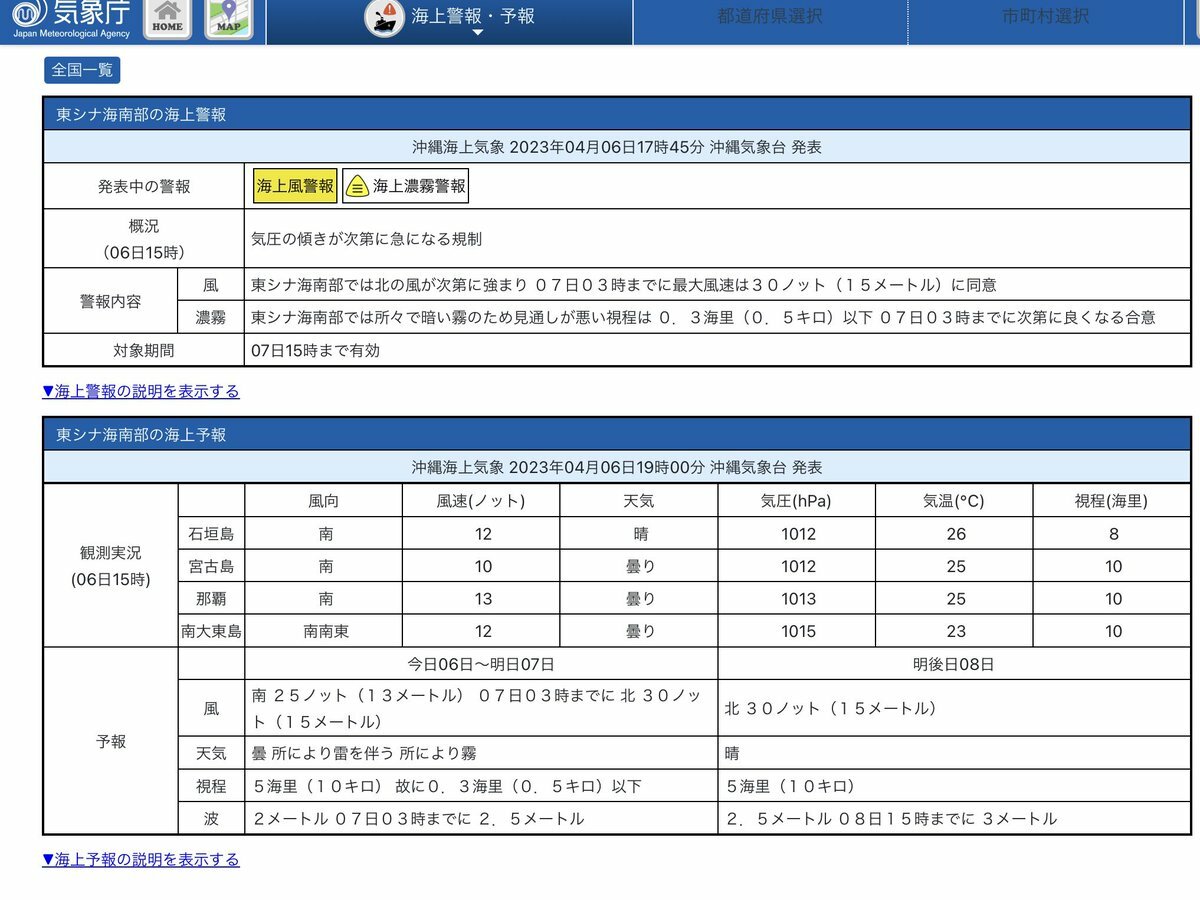Click the 東シナ海南部の海上予報 section header
Viewport: 1200px width, 900px height.
point(141,434)
